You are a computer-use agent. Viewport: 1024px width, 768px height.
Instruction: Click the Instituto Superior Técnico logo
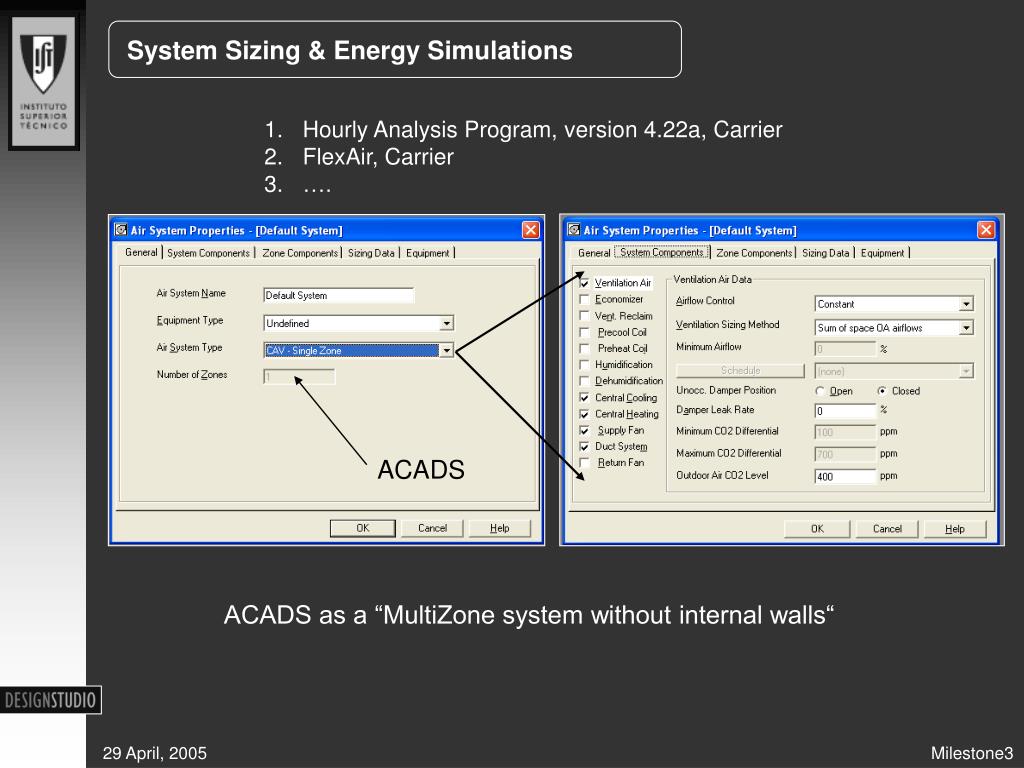coord(44,81)
